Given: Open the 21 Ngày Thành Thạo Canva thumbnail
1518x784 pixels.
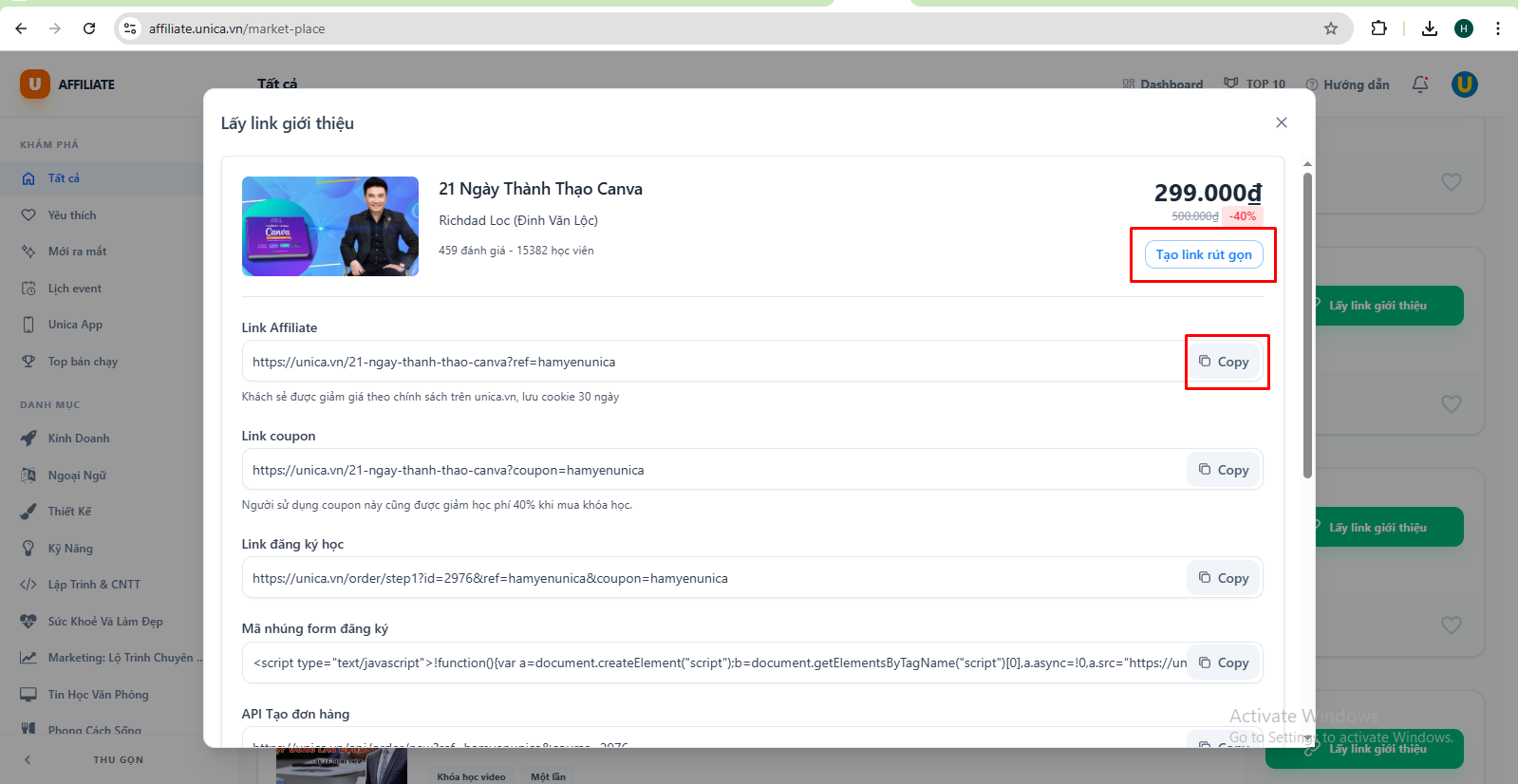Looking at the screenshot, I should 330,227.
